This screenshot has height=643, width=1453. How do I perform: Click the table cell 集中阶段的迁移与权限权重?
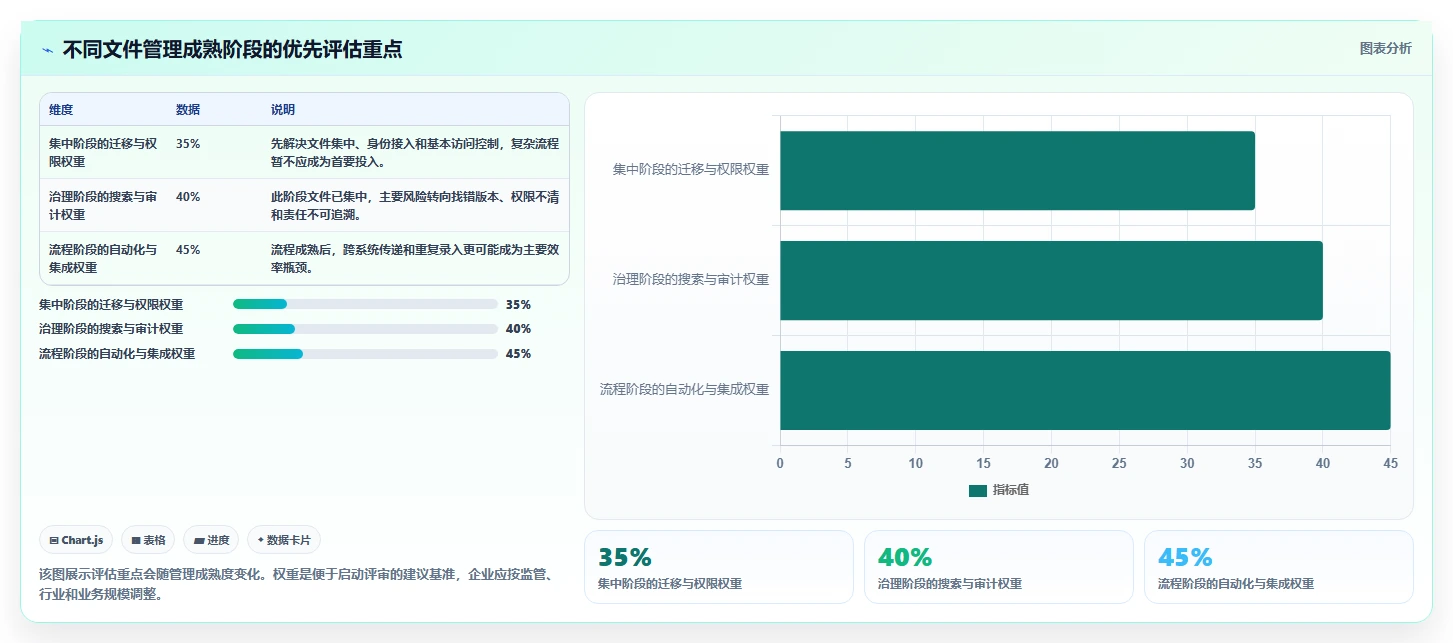[x=103, y=152]
